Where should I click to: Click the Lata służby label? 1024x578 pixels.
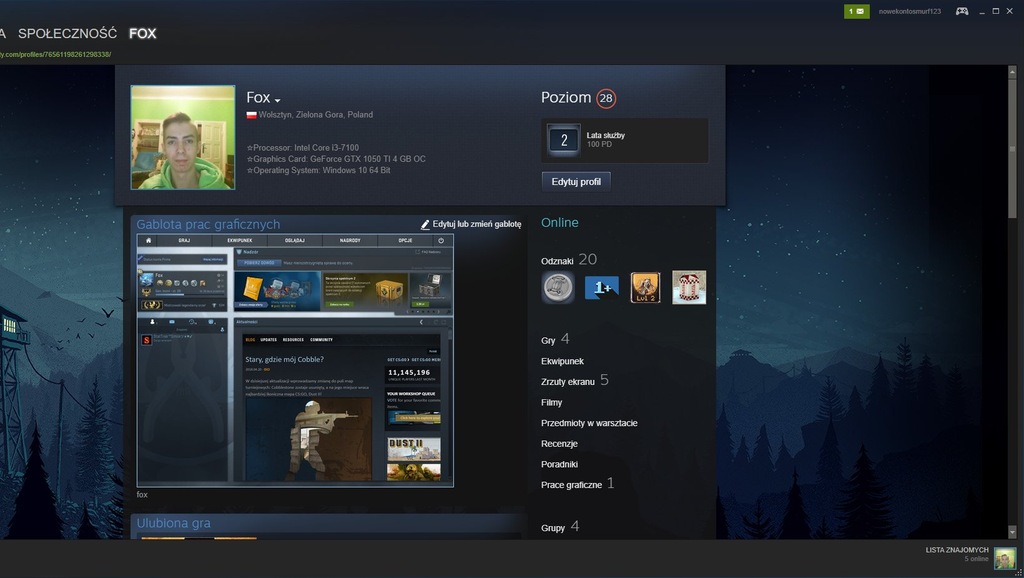coord(605,135)
